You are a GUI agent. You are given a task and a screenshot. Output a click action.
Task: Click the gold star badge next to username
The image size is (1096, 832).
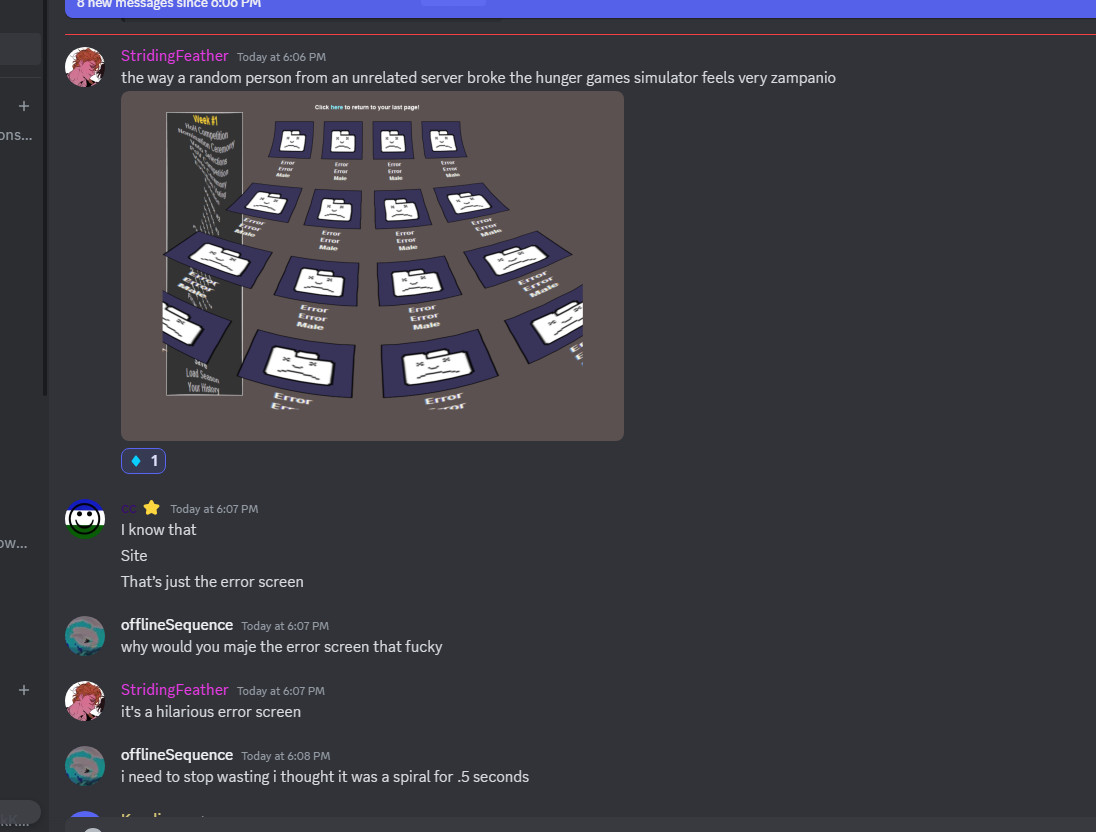[152, 508]
